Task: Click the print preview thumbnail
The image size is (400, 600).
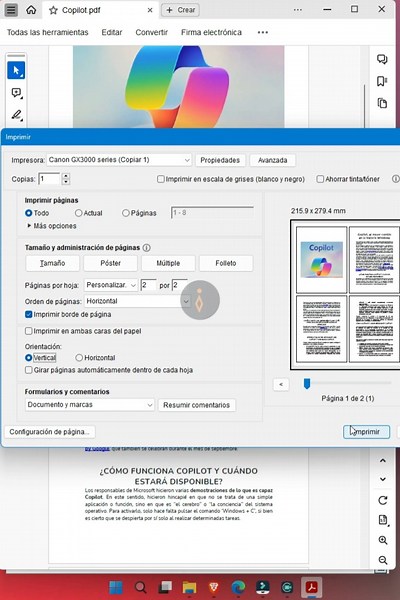Action: 346,295
